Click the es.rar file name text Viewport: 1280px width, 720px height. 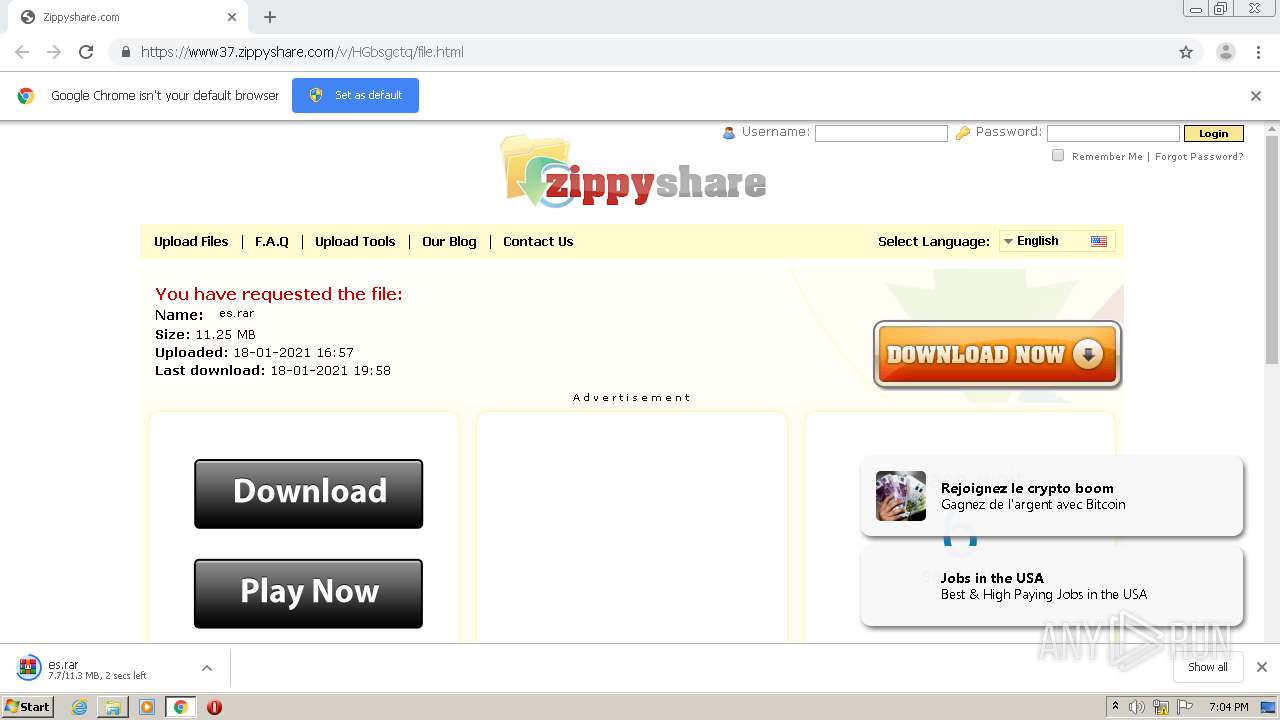coord(237,313)
